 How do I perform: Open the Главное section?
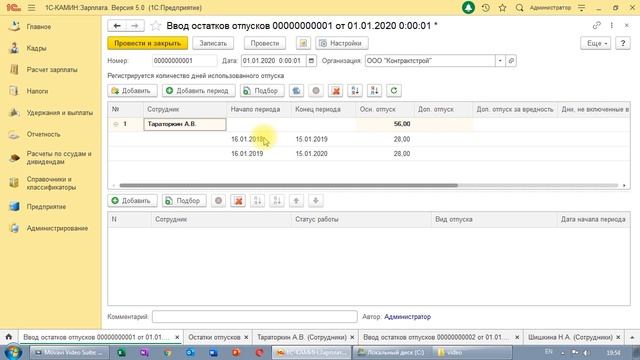pos(39,27)
